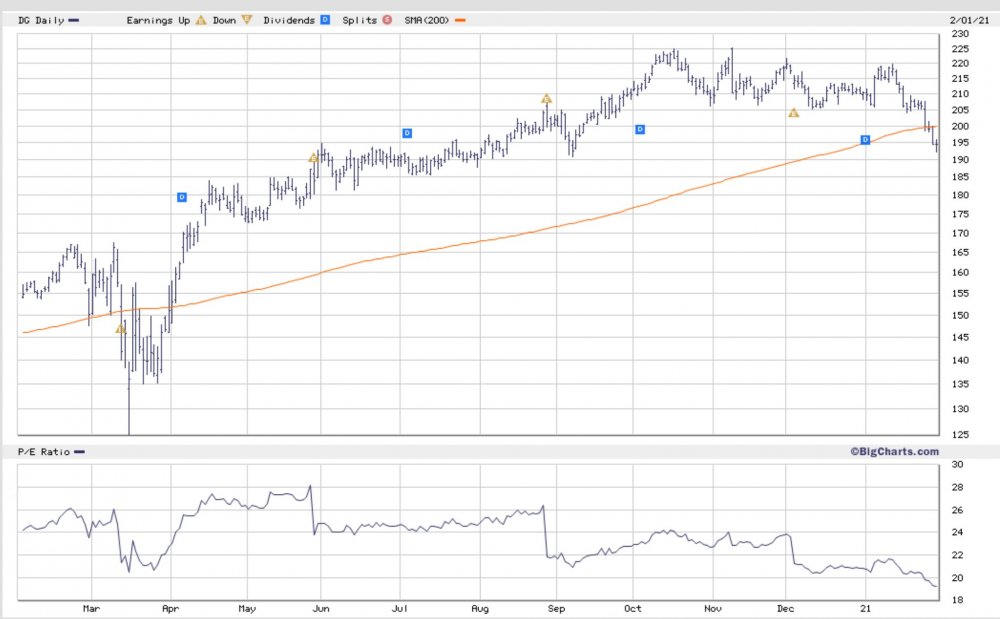Image resolution: width=1000 pixels, height=619 pixels.
Task: Select the early July dividend marker
Action: coord(407,133)
